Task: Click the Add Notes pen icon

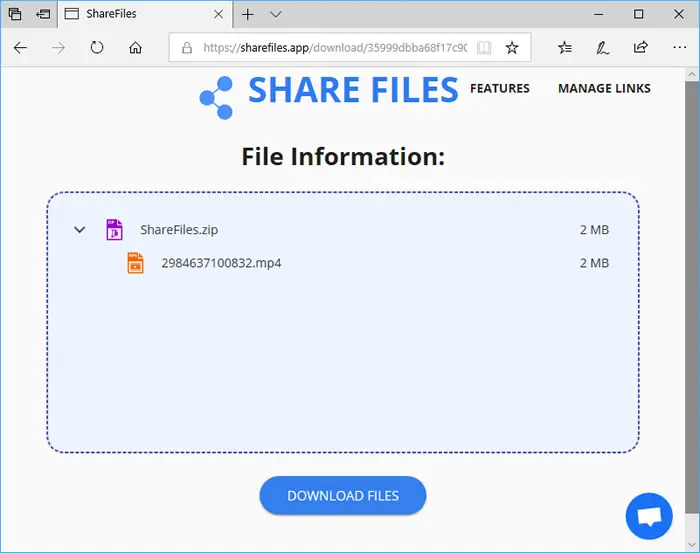Action: coord(602,47)
